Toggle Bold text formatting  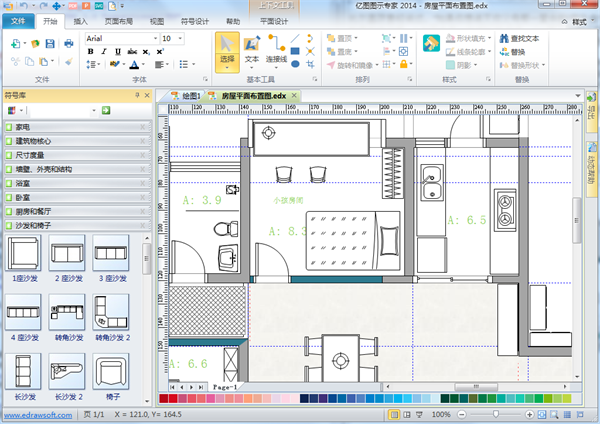click(90, 51)
